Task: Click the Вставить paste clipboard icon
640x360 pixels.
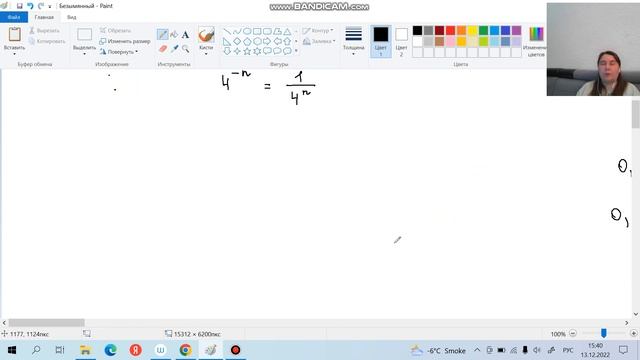Action: [x=14, y=35]
